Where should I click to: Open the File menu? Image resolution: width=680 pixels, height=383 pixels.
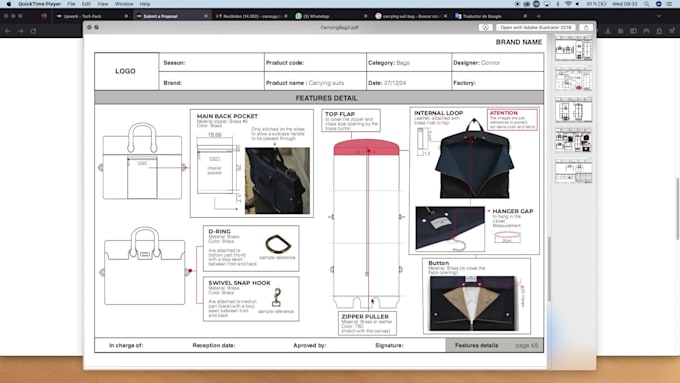coord(71,4)
